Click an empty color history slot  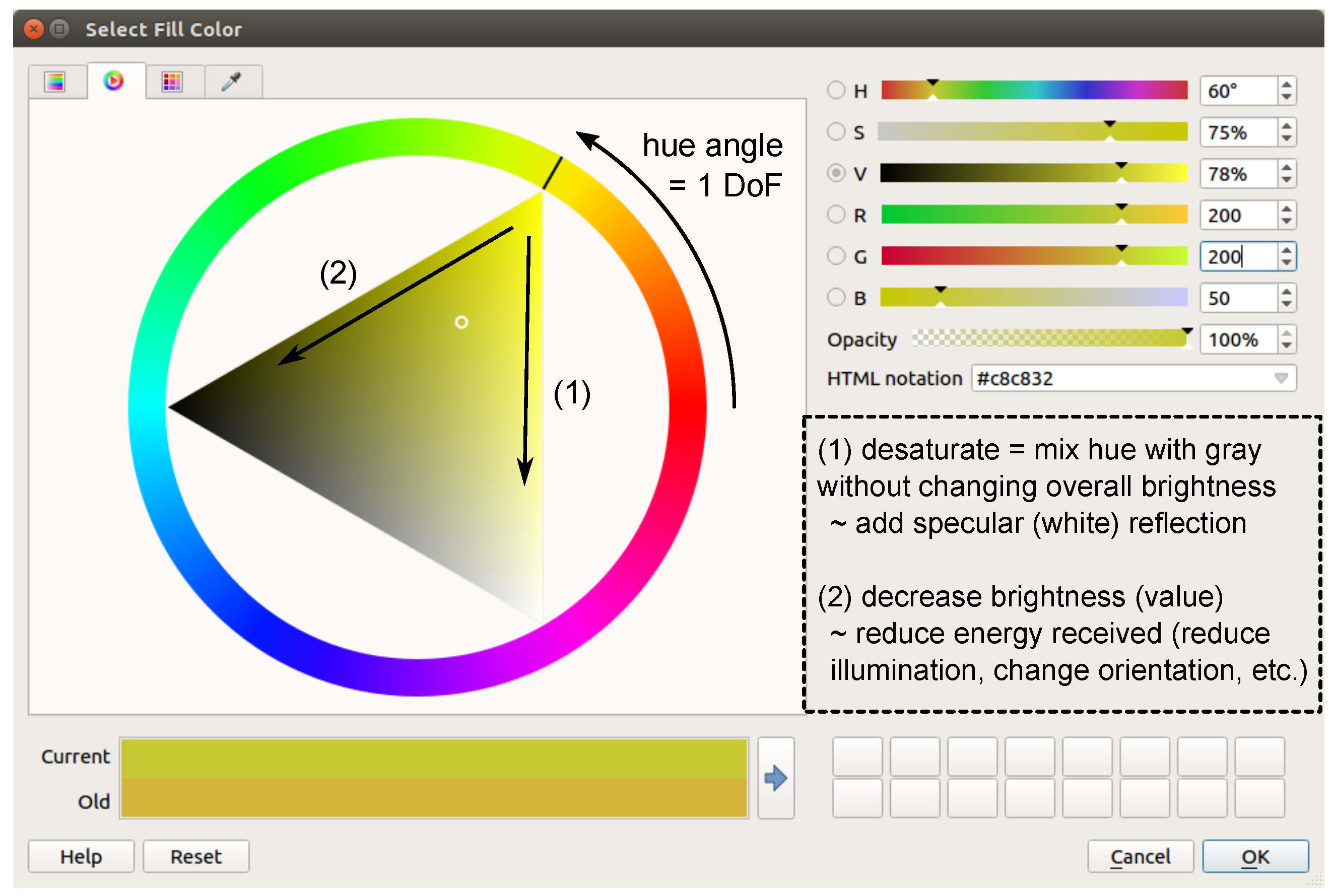[x=857, y=755]
